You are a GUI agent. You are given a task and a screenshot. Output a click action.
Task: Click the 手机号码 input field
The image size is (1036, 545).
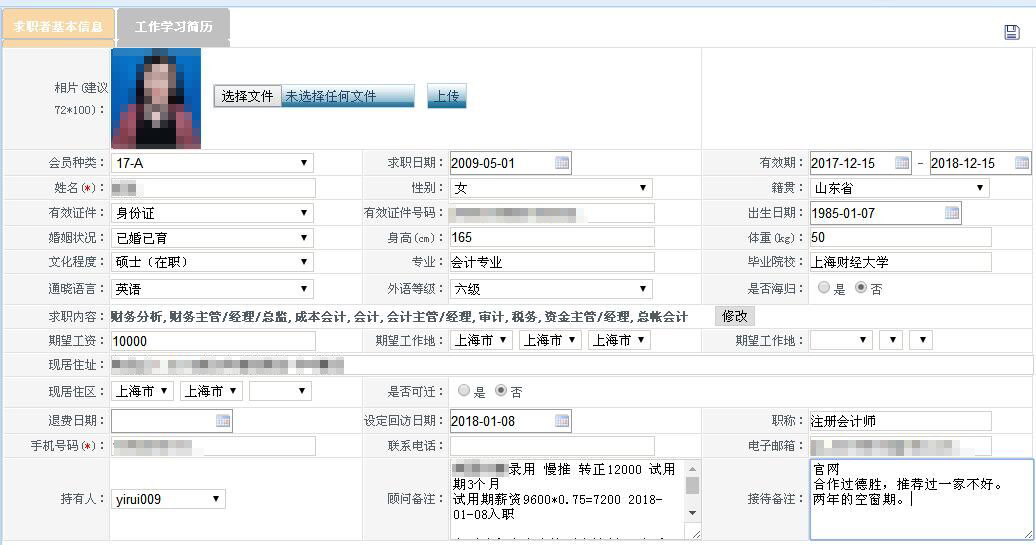tap(213, 446)
